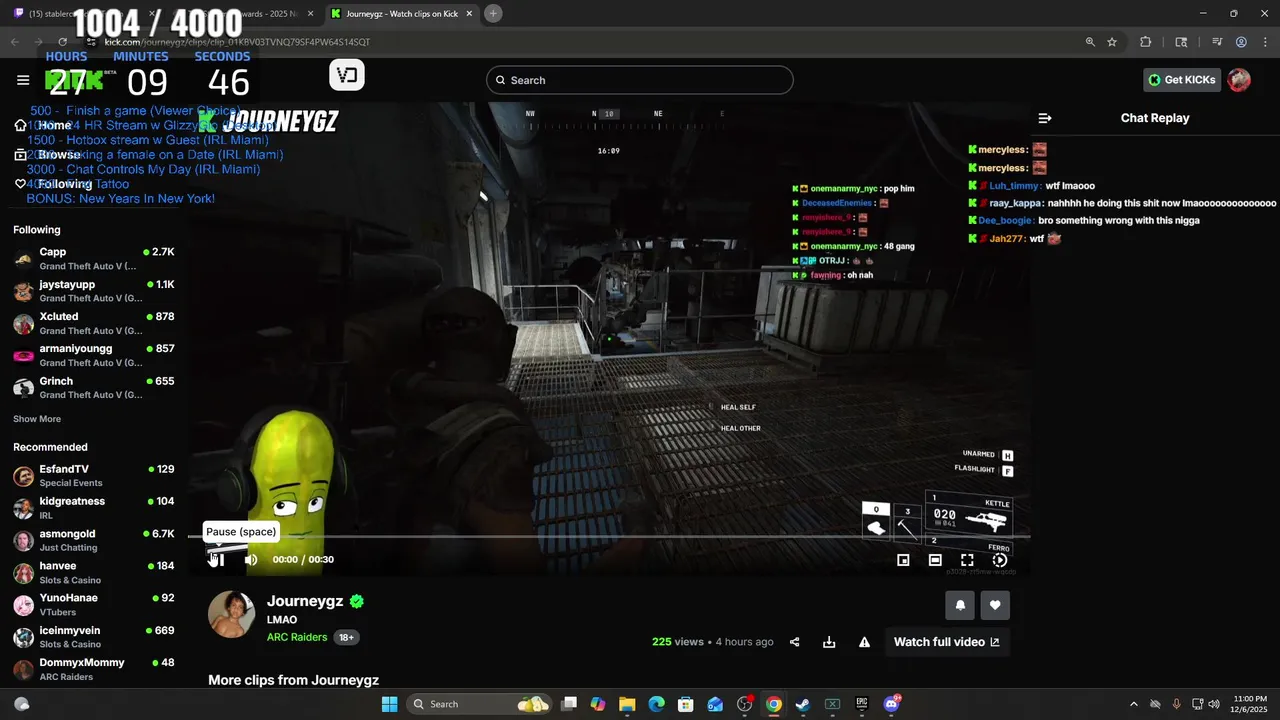
Task: Click Dee_boogie's username in Chat Replay
Action: (1006, 220)
